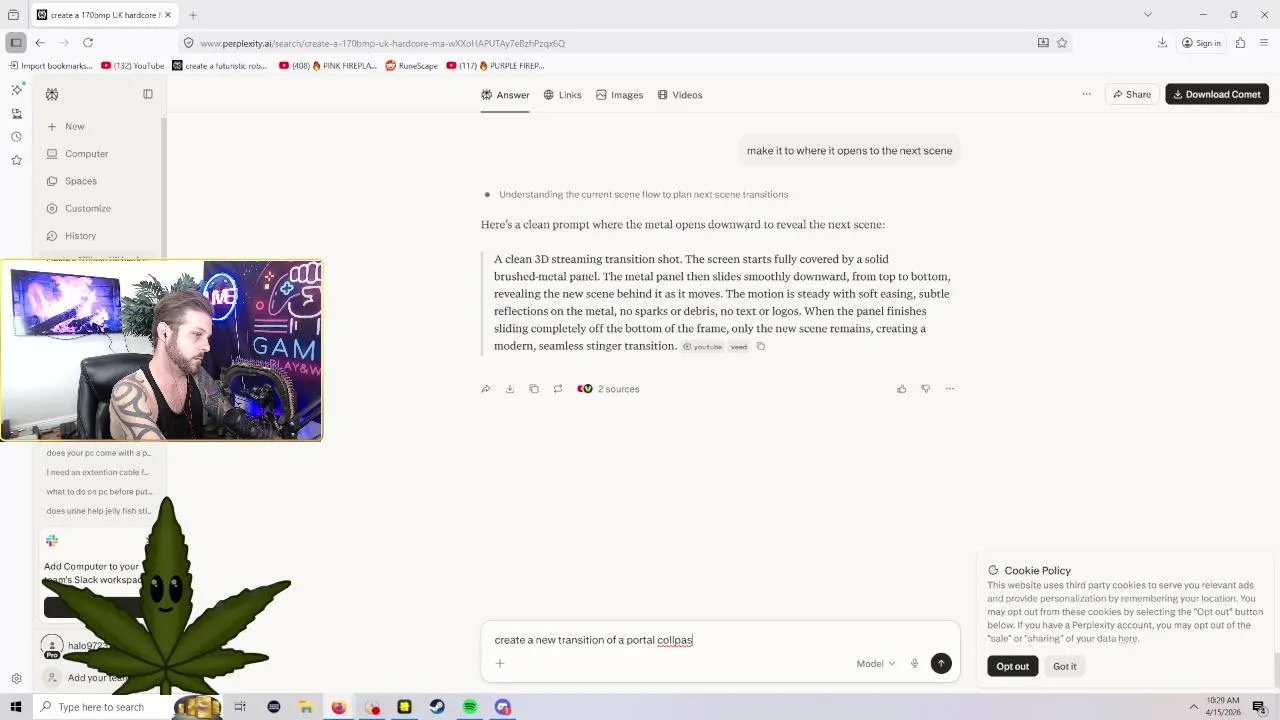Show hidden system tray icons
This screenshot has height=720, width=1280.
click(1193, 707)
